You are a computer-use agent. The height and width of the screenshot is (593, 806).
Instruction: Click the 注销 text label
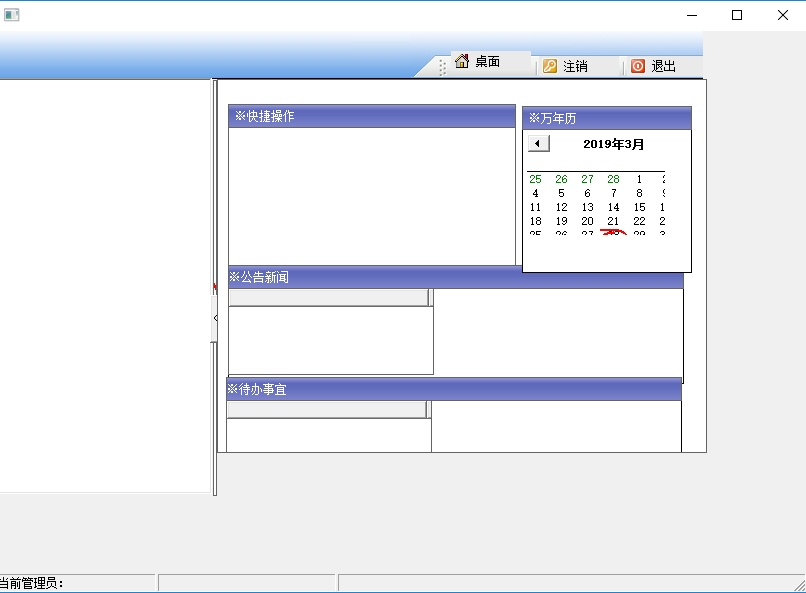tap(575, 67)
